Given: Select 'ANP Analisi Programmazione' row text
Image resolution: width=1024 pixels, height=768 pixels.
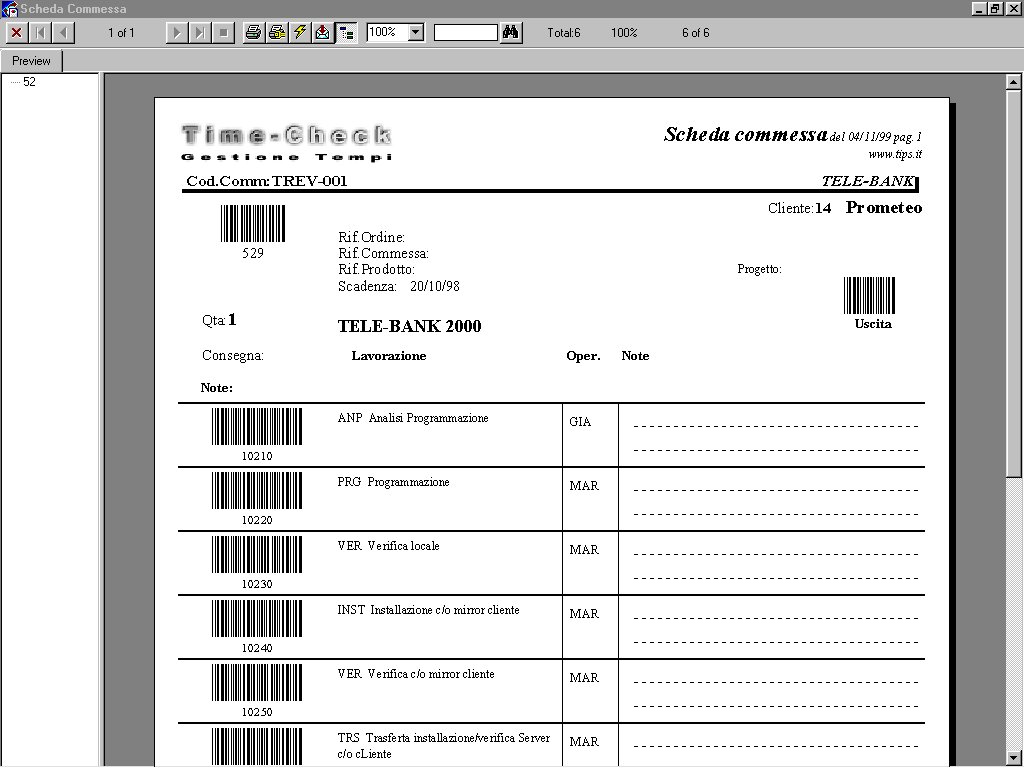Looking at the screenshot, I should point(413,418).
